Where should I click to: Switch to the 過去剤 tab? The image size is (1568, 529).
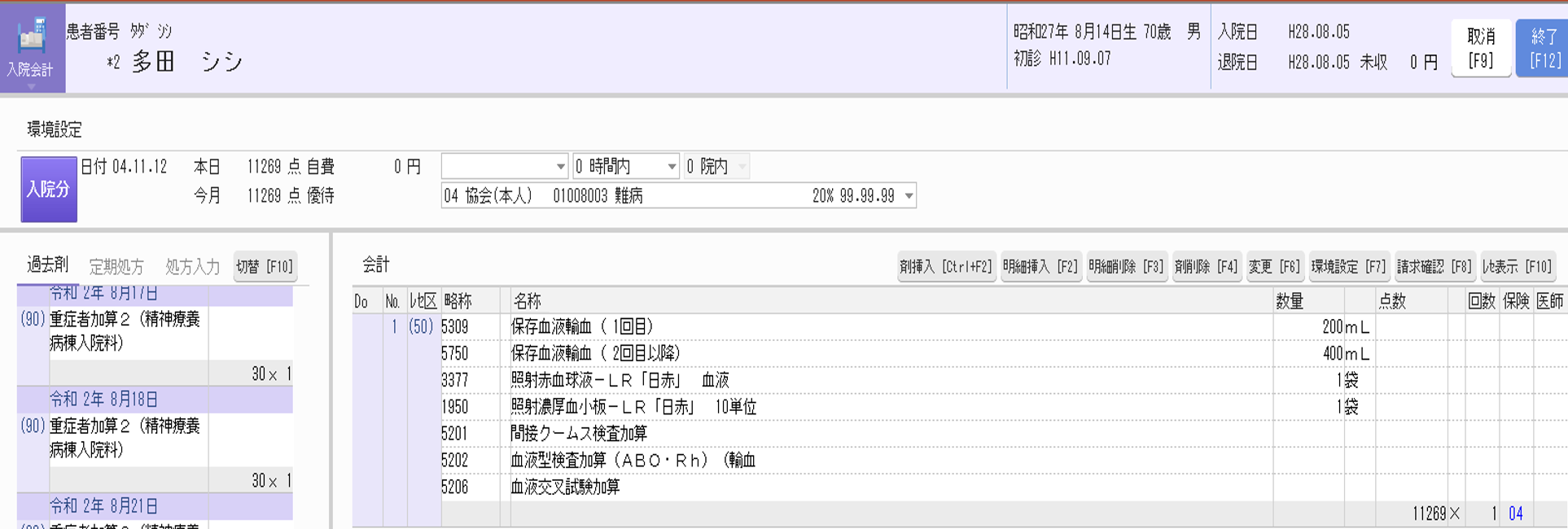(47, 265)
